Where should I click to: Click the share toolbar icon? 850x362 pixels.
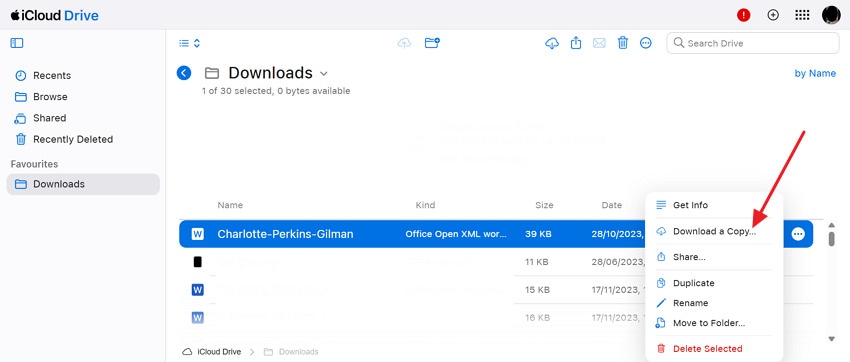pos(576,43)
